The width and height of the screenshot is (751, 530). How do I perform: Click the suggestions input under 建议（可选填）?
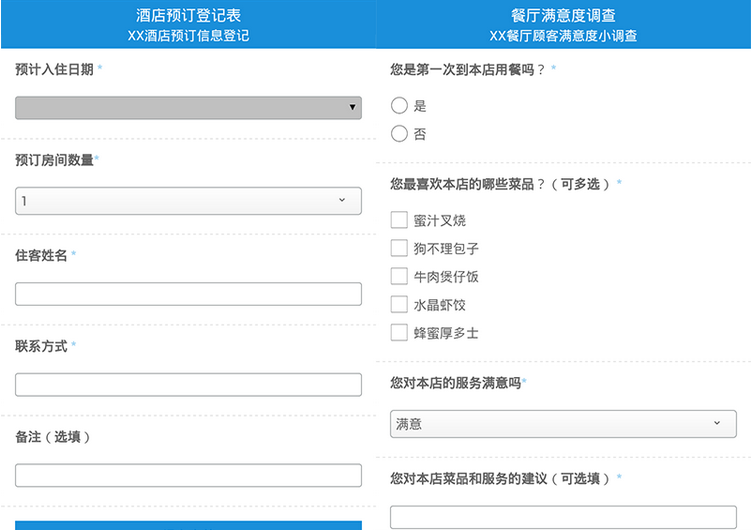click(563, 517)
